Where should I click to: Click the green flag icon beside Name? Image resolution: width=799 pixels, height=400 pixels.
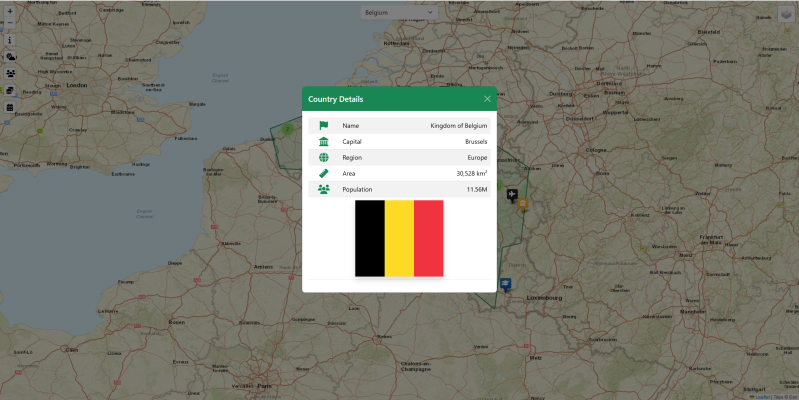coord(323,126)
